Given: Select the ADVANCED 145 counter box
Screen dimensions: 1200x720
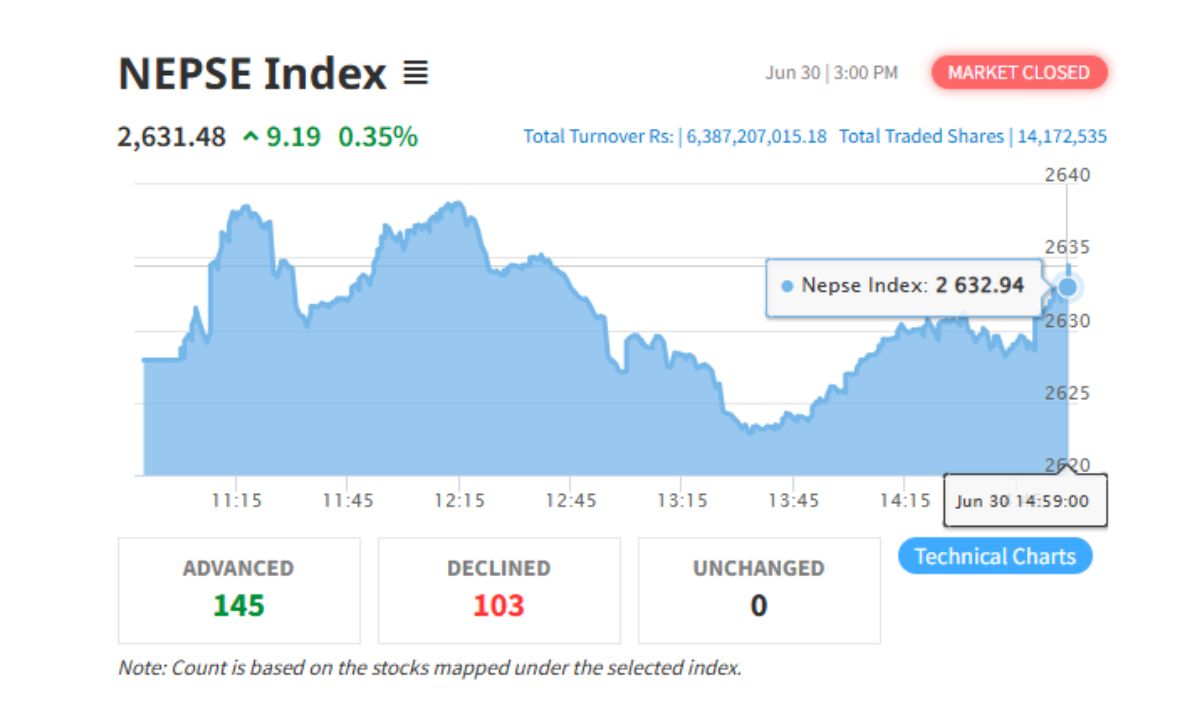Looking at the screenshot, I should [x=238, y=589].
